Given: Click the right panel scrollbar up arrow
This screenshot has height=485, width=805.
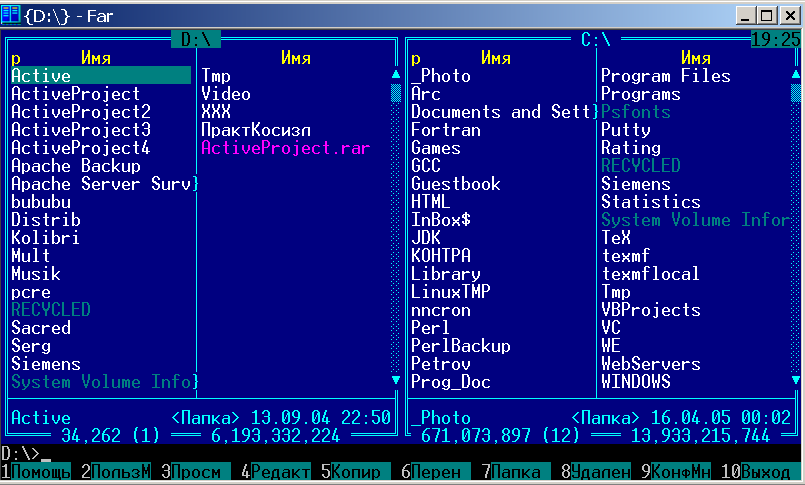Looking at the screenshot, I should tap(796, 75).
